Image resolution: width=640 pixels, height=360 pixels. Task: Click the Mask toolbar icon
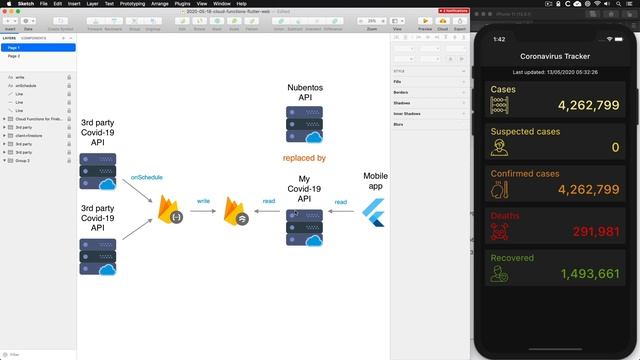click(x=217, y=21)
